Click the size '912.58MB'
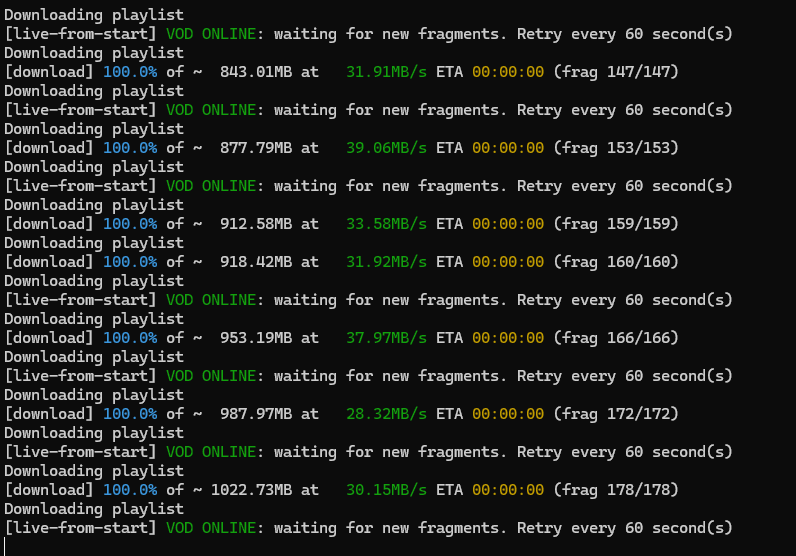The image size is (796, 556). pyautogui.click(x=256, y=224)
